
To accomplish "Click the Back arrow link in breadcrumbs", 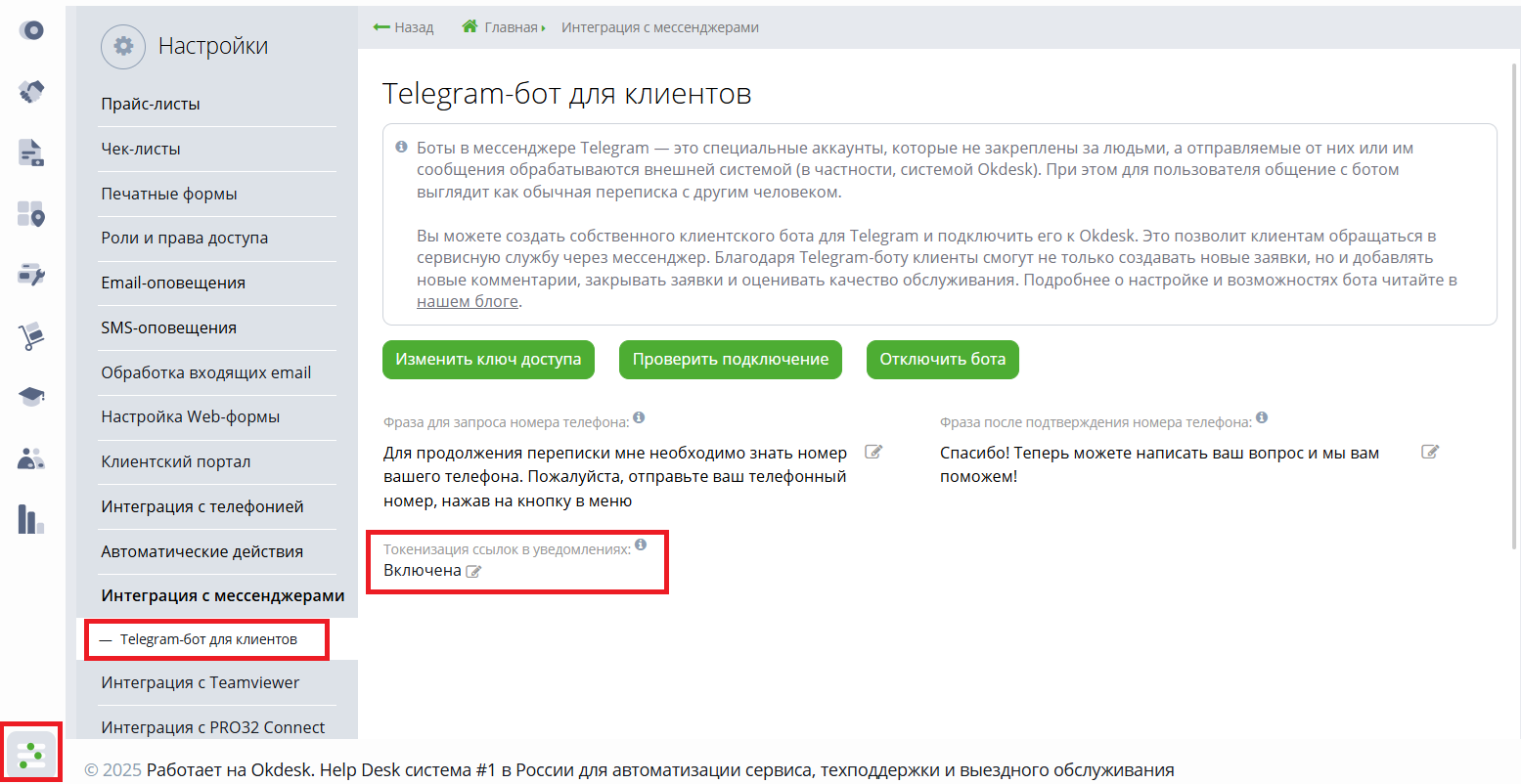I will click(x=403, y=27).
